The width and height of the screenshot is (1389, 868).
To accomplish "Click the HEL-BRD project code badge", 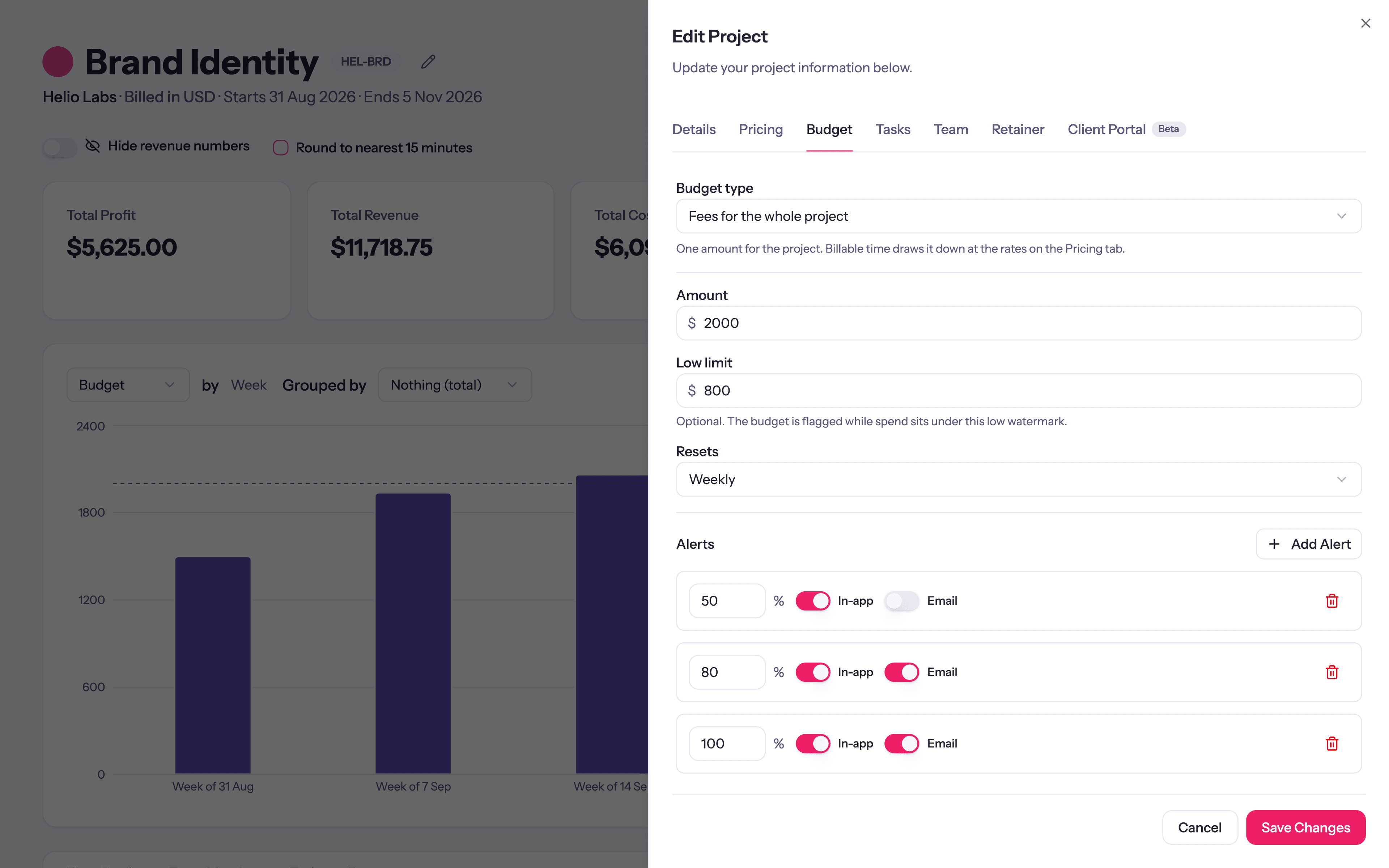I will tap(366, 61).
